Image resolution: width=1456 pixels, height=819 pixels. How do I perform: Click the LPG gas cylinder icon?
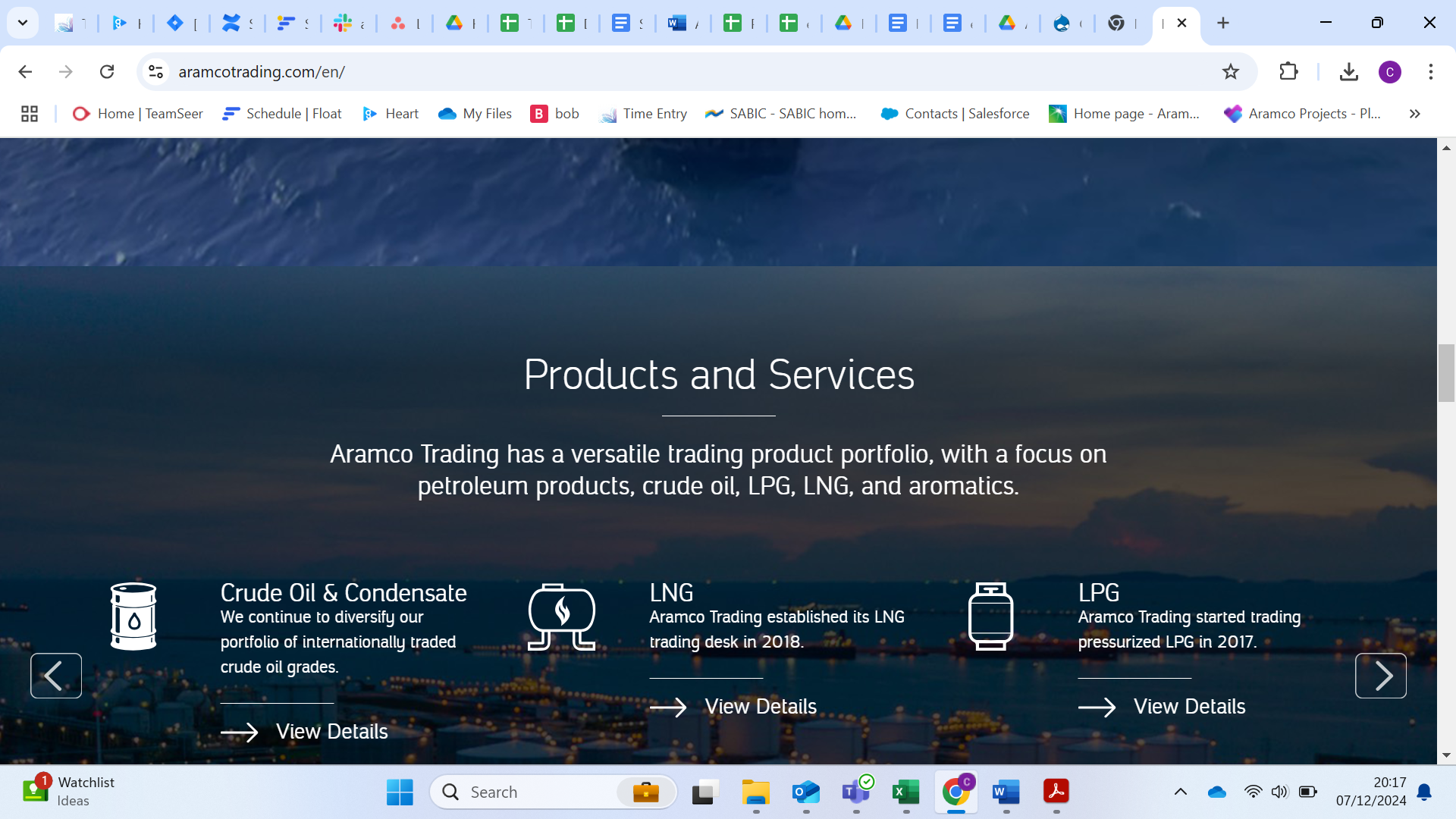point(990,617)
